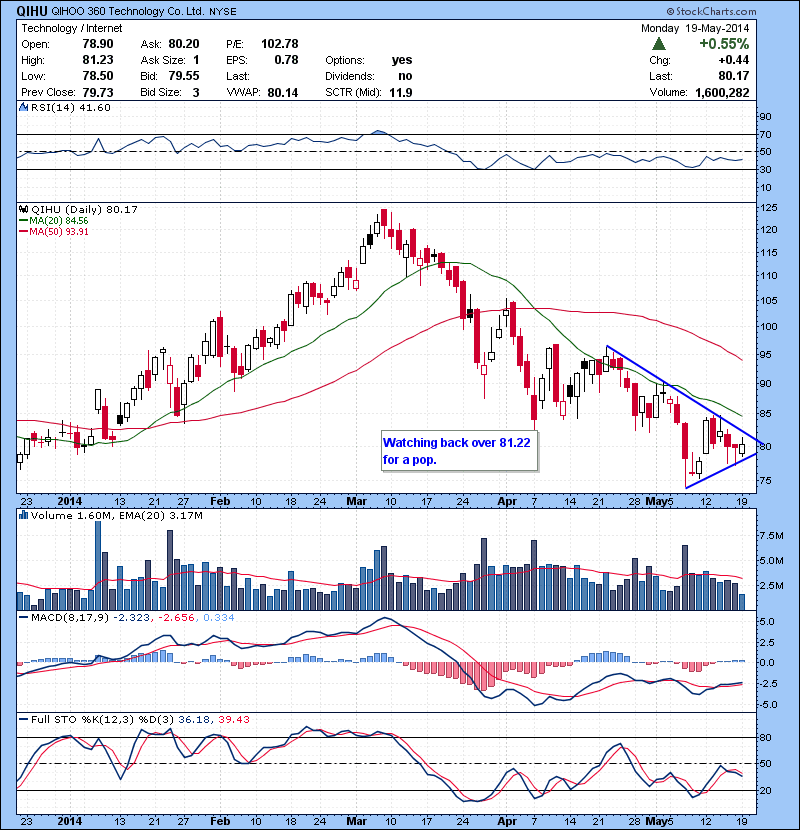Image resolution: width=800 pixels, height=830 pixels.
Task: Click the MACD(8,17,9) legend line marker
Action: pyautogui.click(x=23, y=618)
